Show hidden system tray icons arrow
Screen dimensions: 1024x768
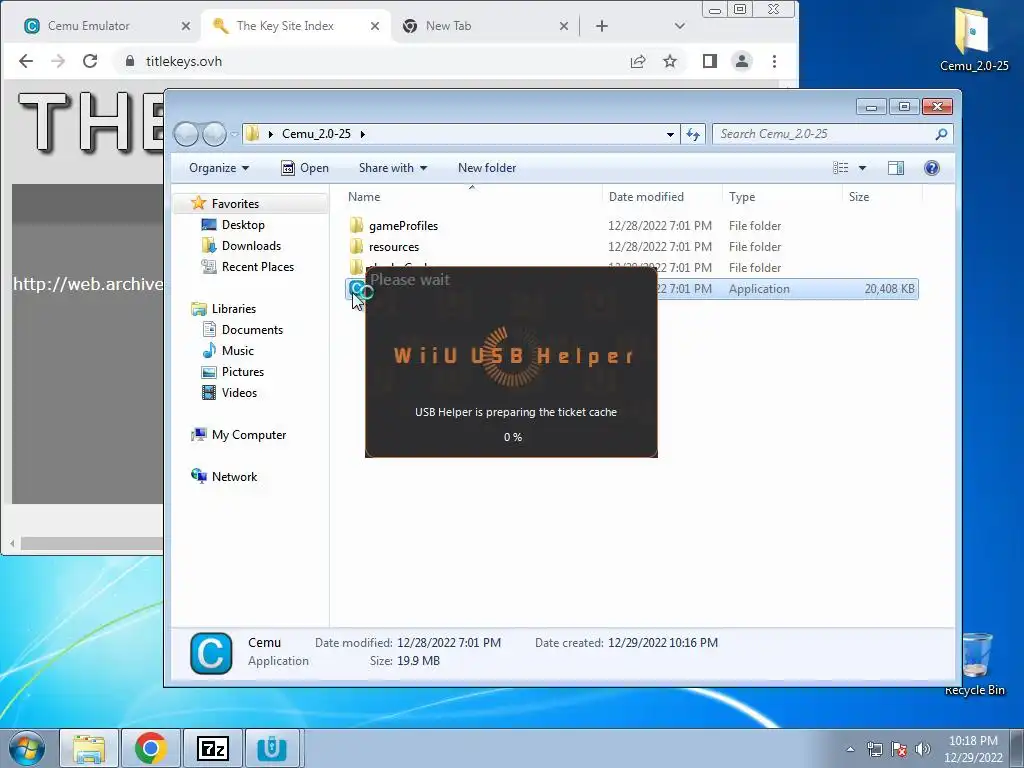850,749
